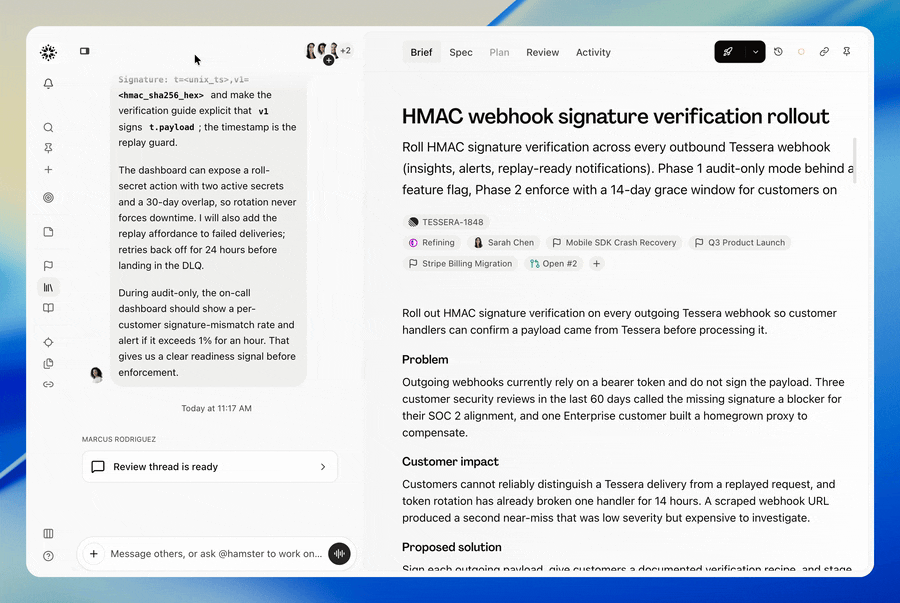Select the library shelf icon in sidebar
The image size is (900, 603).
click(x=48, y=287)
